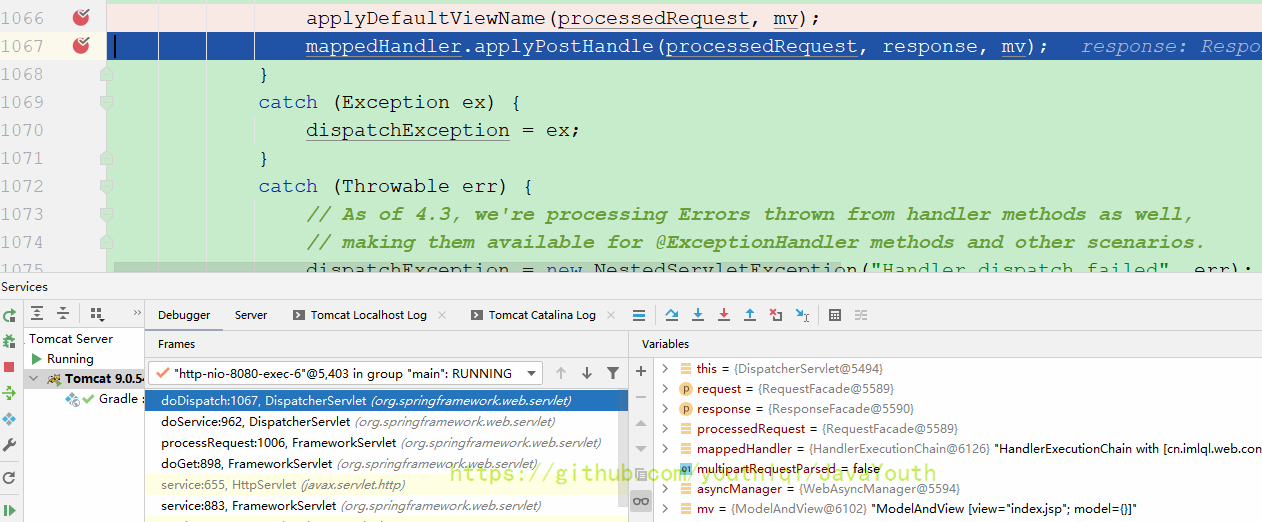Stop the Tomcat server with red square

point(9,367)
